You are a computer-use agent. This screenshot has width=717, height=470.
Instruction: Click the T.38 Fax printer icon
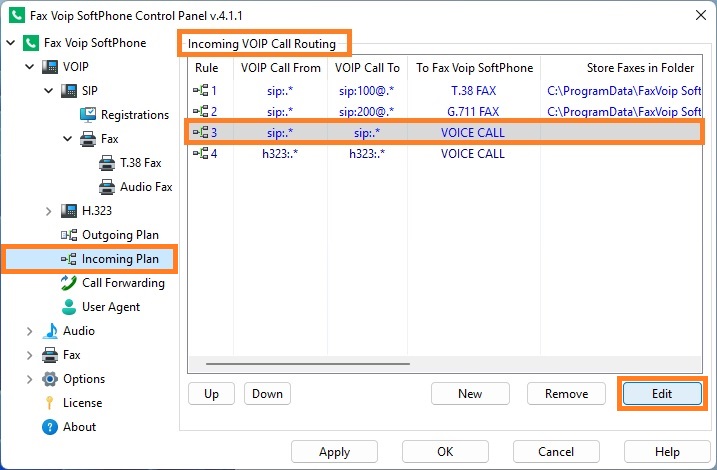pyautogui.click(x=107, y=163)
